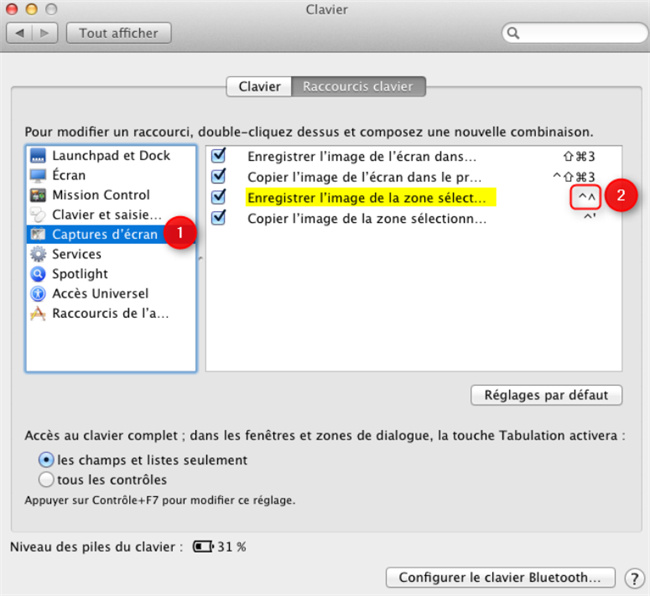Click shortcut ⇧⌘3 of Enregistrer l'image de l'écran
The height and width of the screenshot is (596, 650).
[579, 156]
